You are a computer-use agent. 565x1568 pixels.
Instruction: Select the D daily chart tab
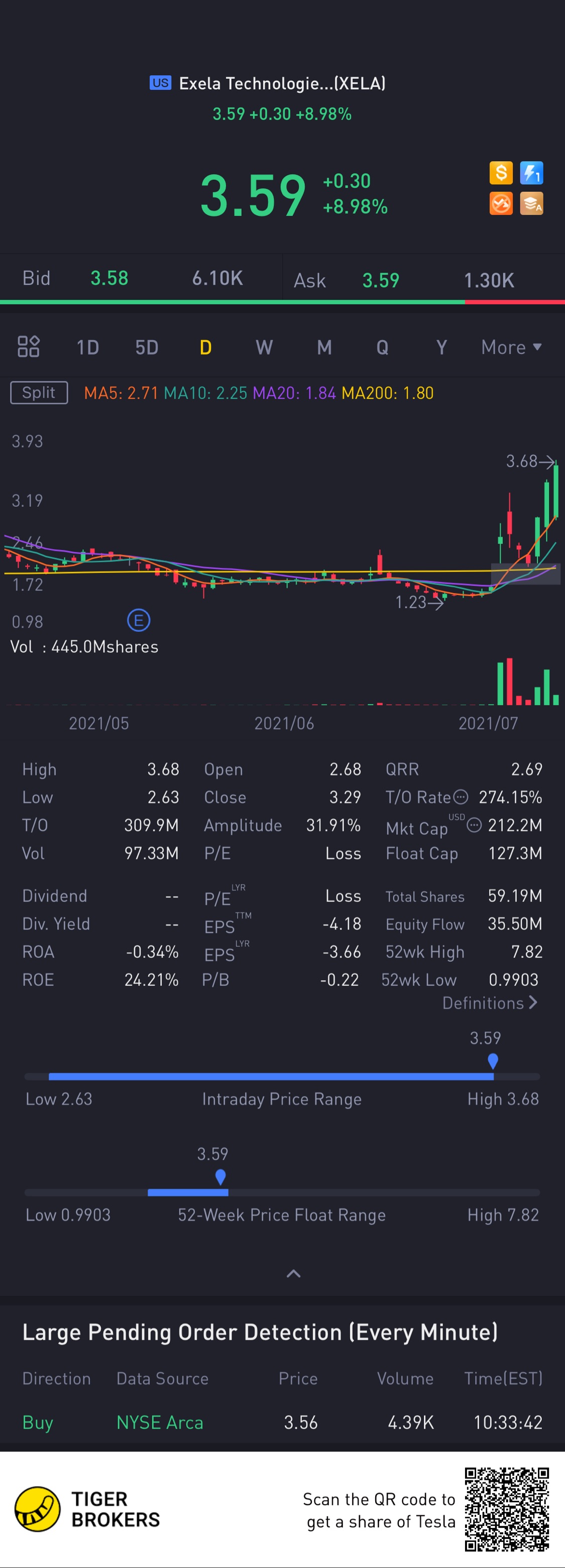pos(206,347)
